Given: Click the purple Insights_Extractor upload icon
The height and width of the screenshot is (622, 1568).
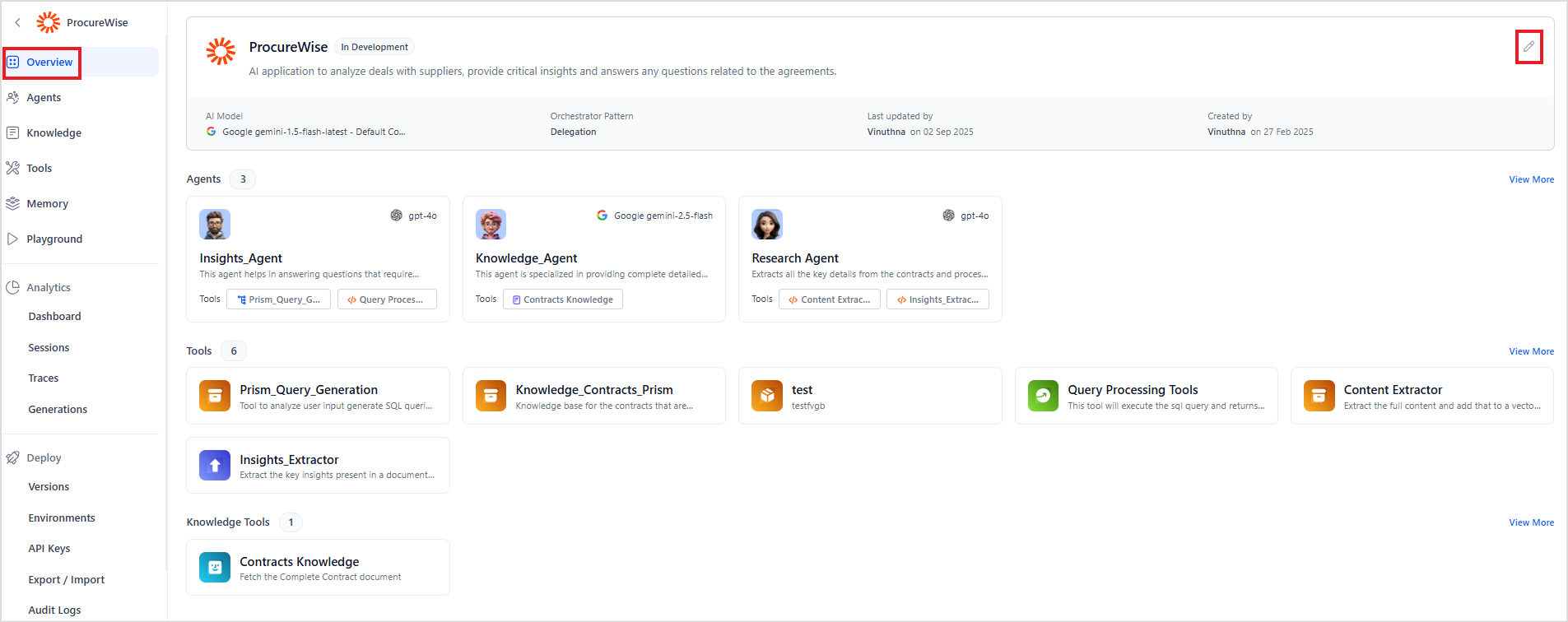Looking at the screenshot, I should (x=215, y=465).
